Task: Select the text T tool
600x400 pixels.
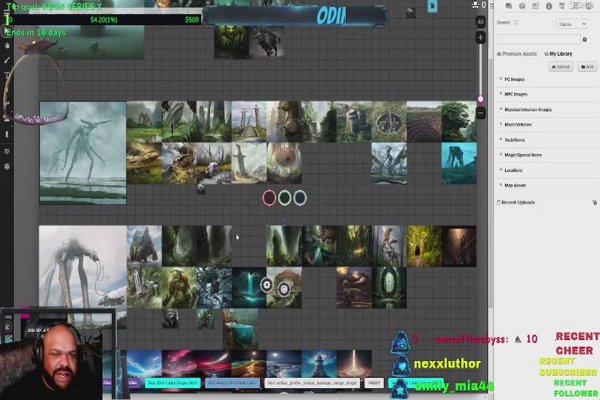Action: coord(7,75)
